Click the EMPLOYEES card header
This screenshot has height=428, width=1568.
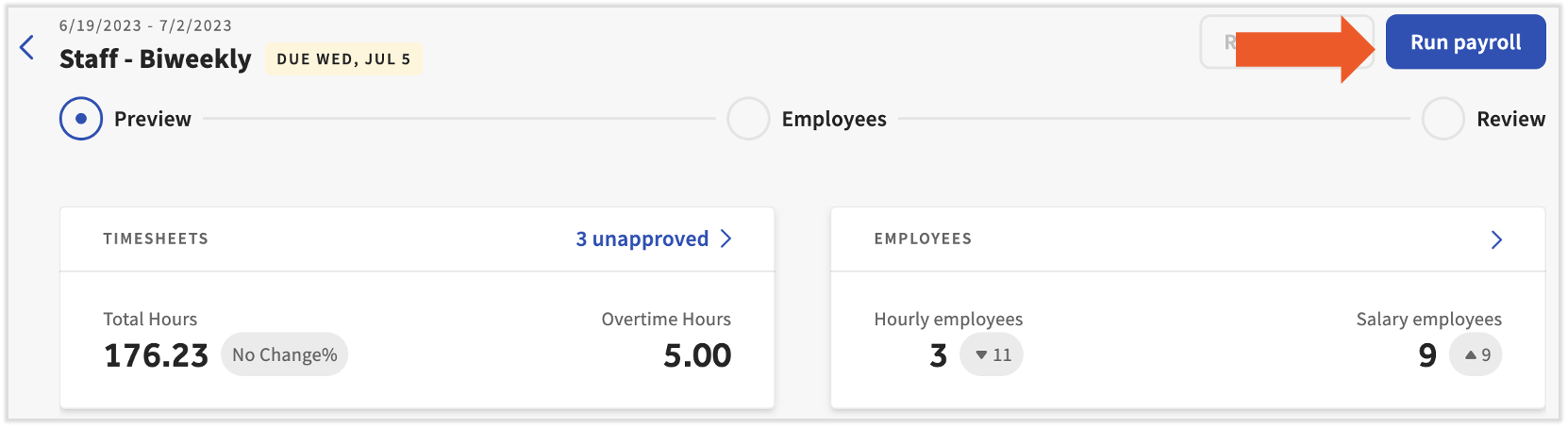923,239
